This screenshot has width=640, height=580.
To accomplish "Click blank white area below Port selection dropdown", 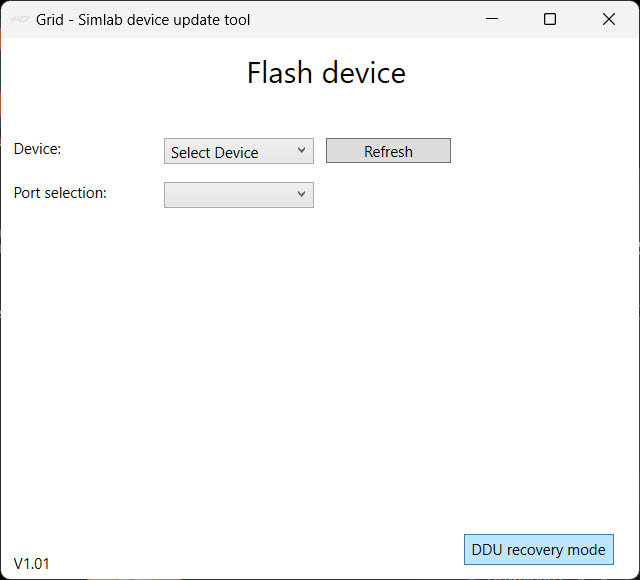I will tap(239, 327).
